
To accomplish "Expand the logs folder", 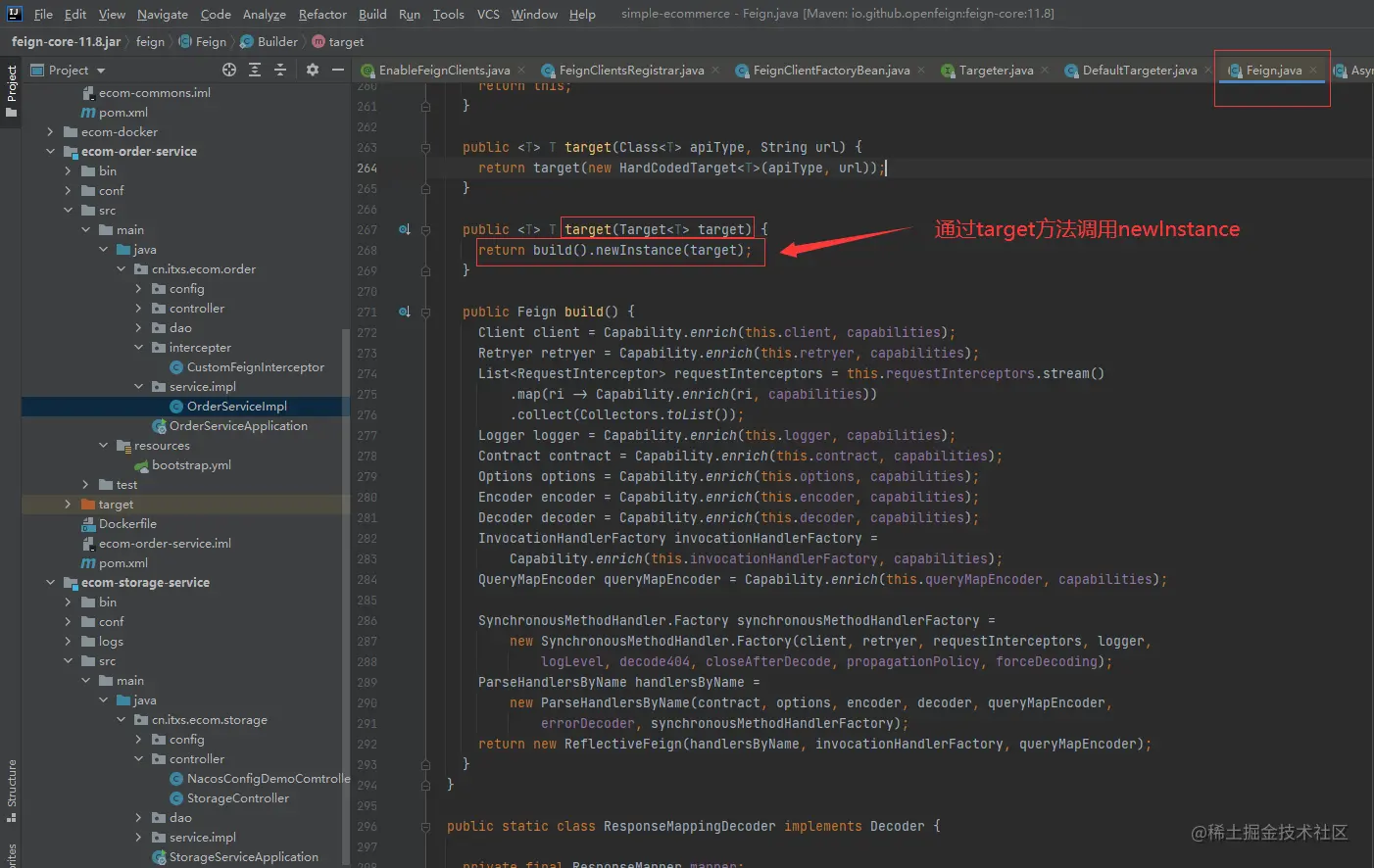I will click(x=68, y=642).
